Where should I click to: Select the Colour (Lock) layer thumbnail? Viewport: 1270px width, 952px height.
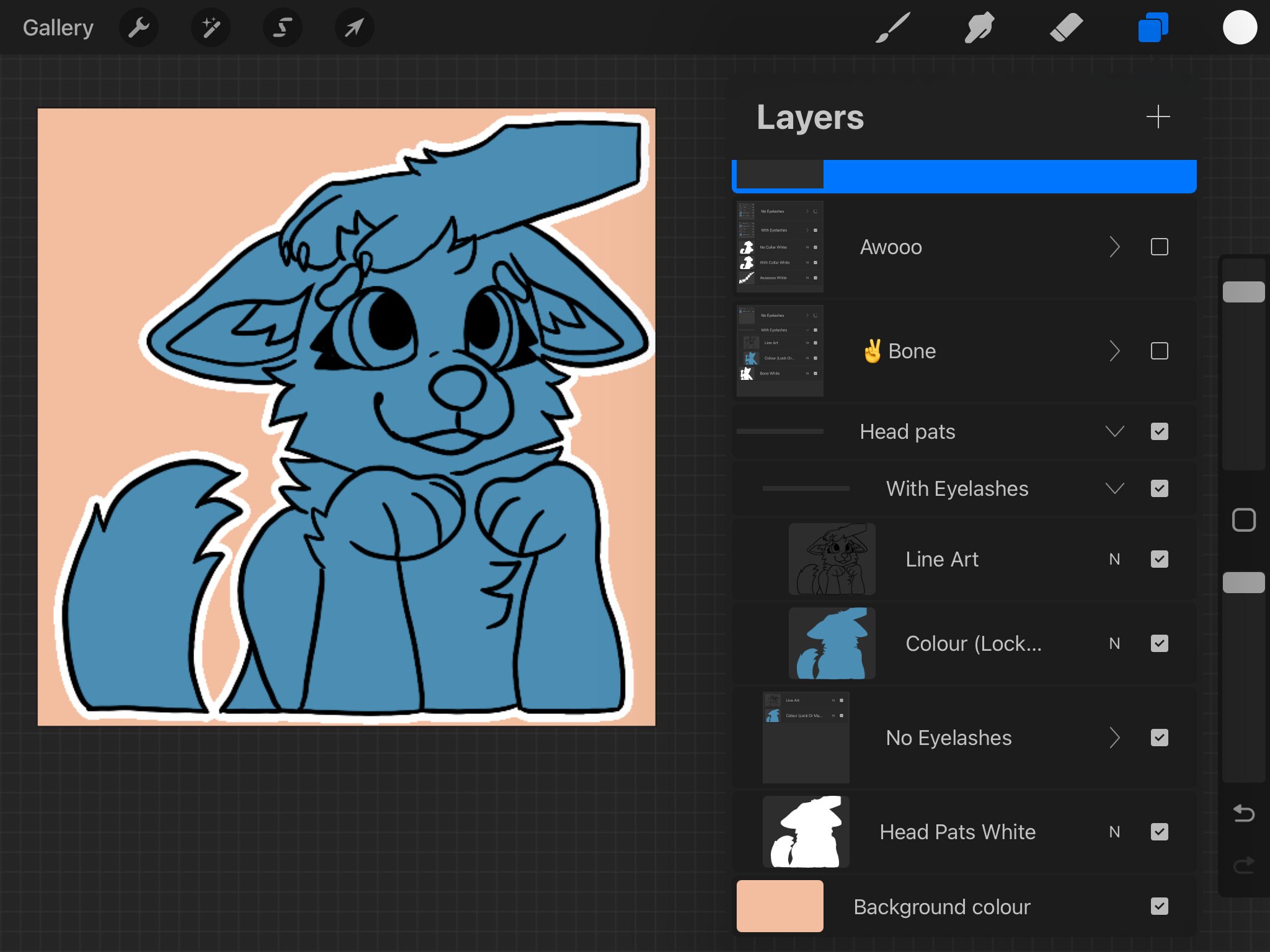[832, 643]
